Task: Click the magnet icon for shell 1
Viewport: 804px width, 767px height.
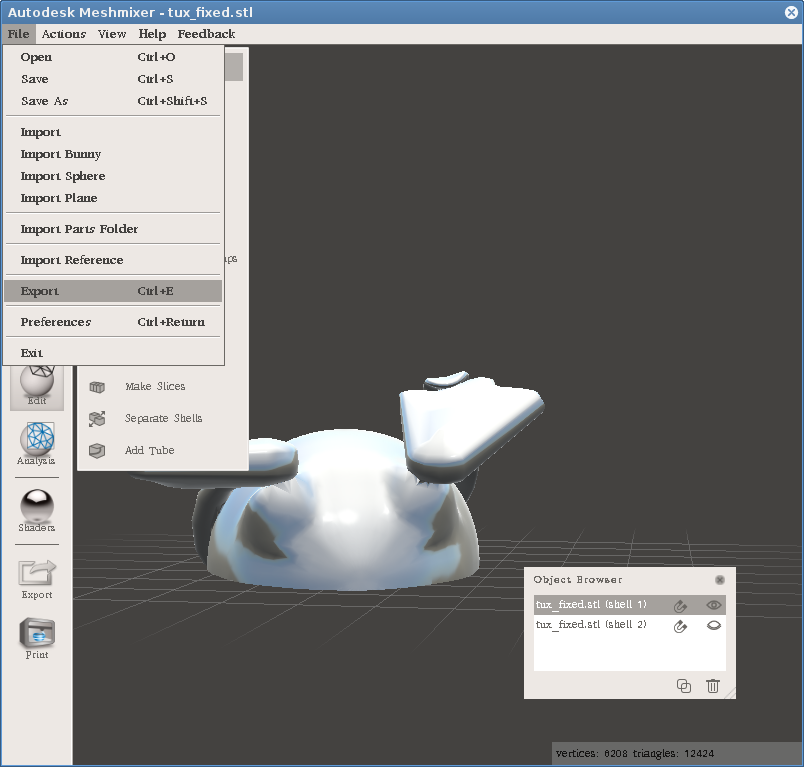Action: click(x=680, y=605)
